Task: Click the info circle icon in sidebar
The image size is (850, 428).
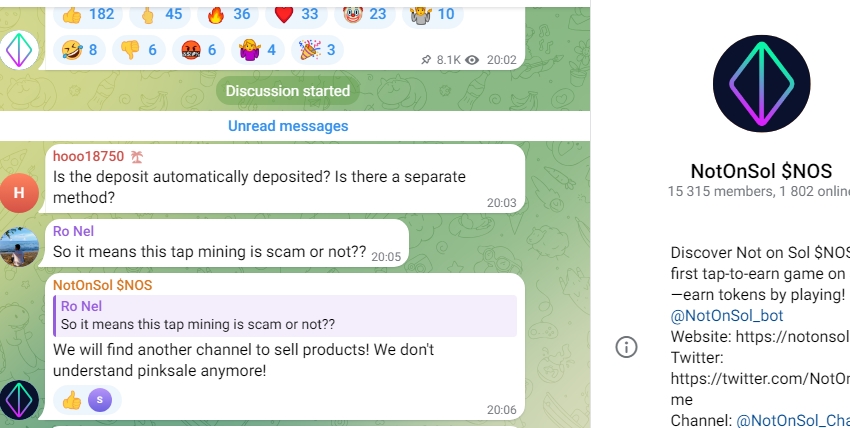Action: pos(626,347)
